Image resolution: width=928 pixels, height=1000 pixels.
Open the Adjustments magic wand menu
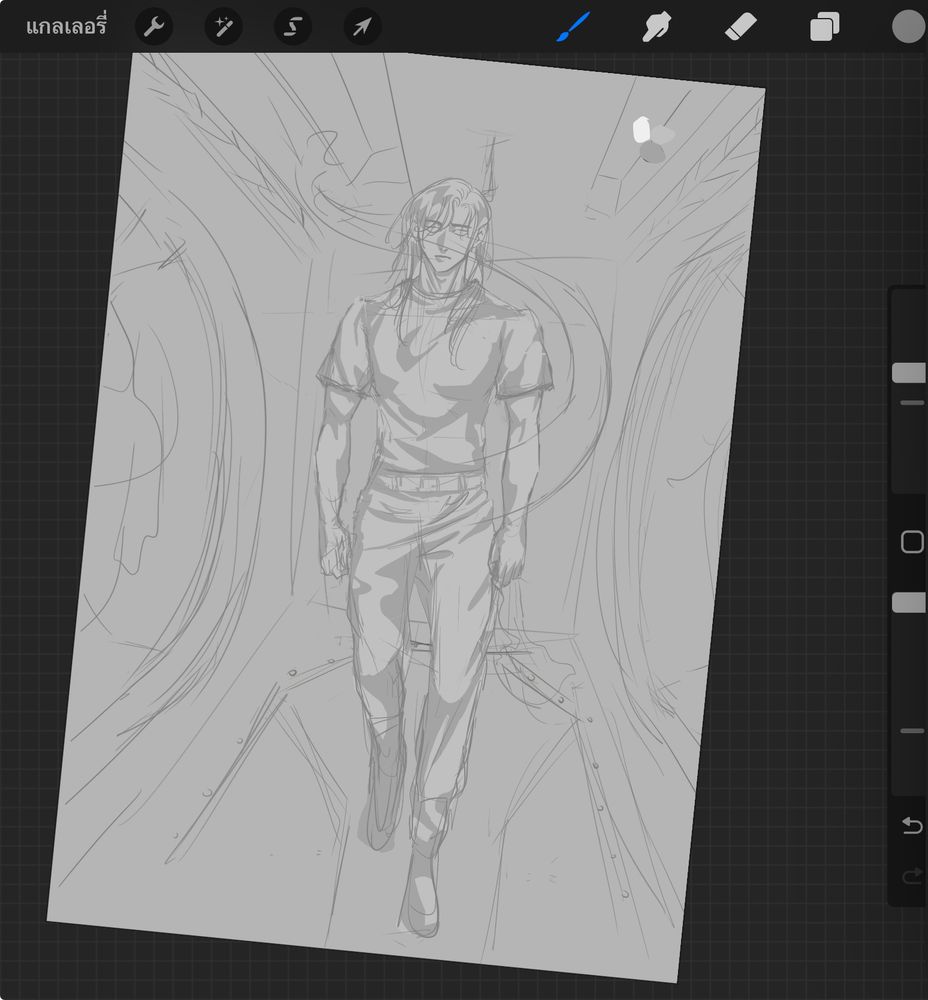tap(223, 27)
